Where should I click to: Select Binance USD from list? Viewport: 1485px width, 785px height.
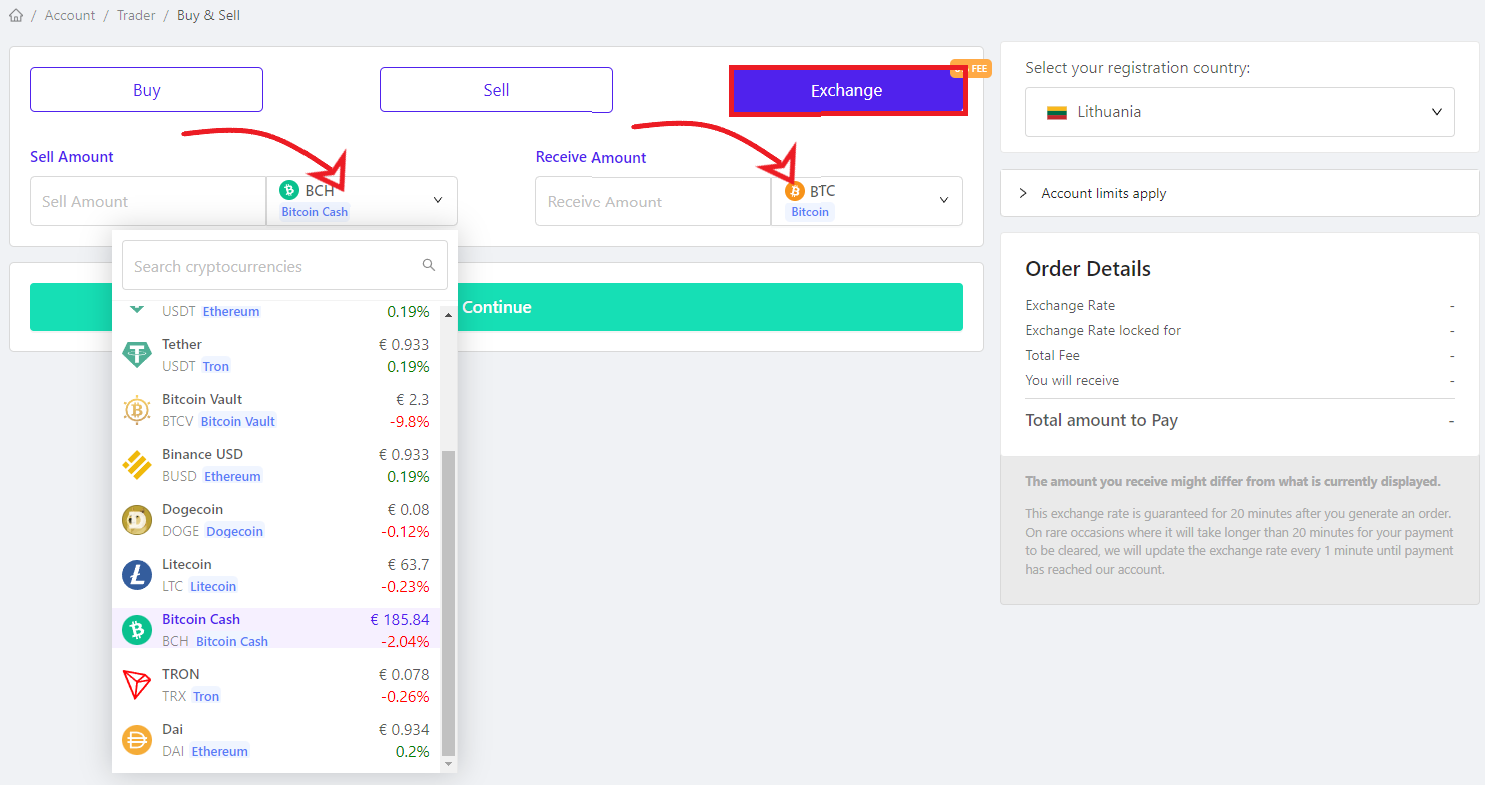point(276,465)
